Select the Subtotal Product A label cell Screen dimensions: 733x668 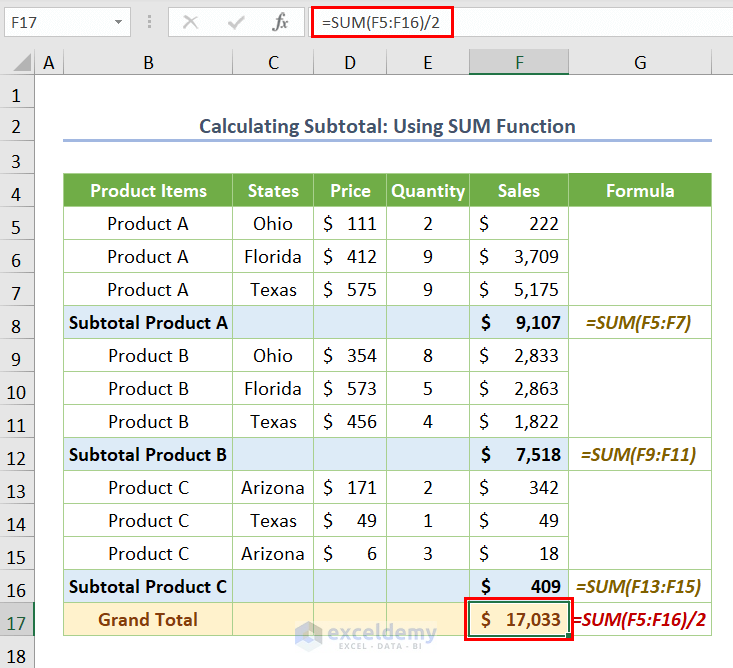[148, 323]
